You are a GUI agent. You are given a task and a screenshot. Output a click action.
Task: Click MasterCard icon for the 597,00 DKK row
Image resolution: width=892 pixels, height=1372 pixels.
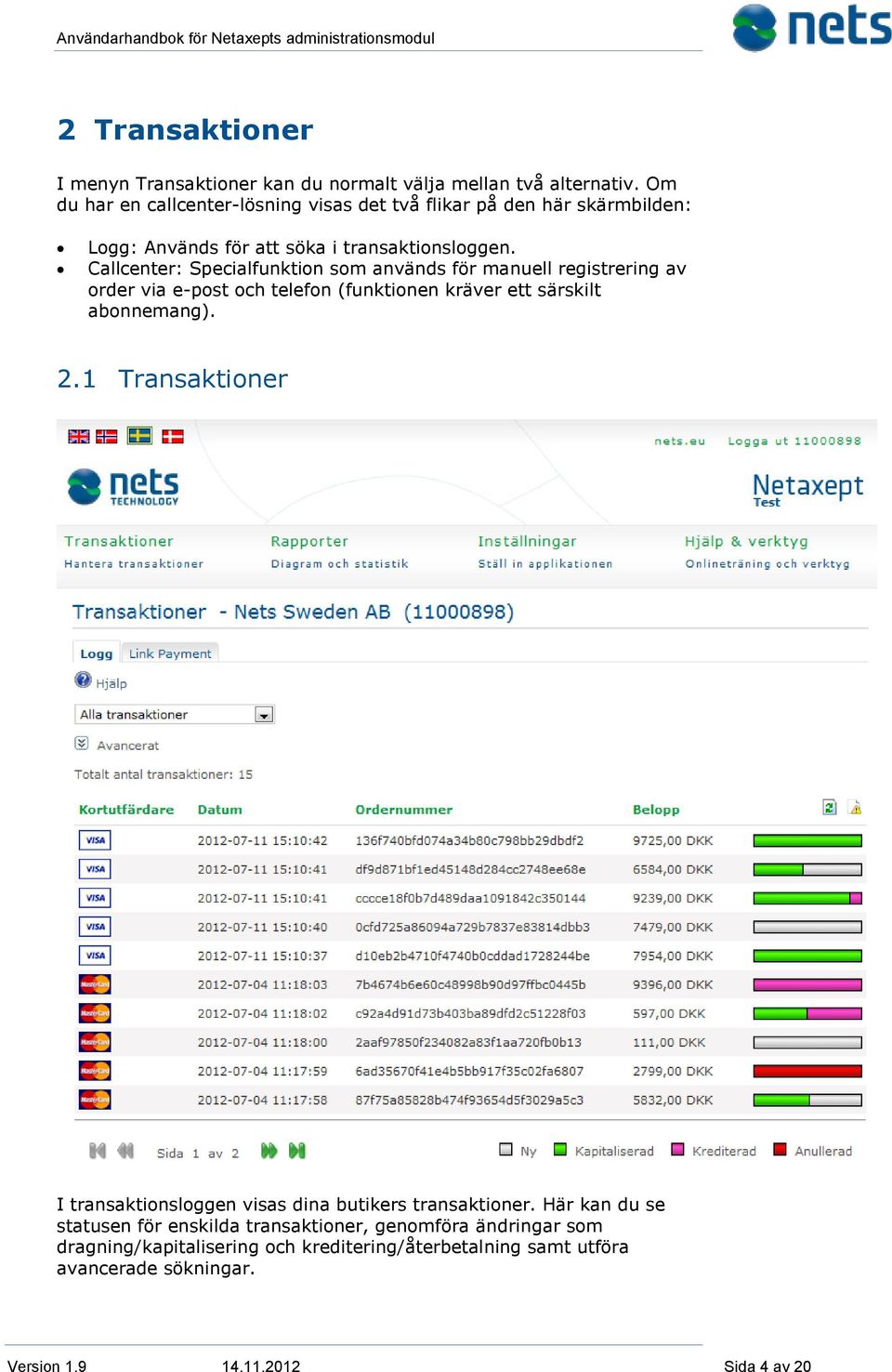pos(95,1013)
